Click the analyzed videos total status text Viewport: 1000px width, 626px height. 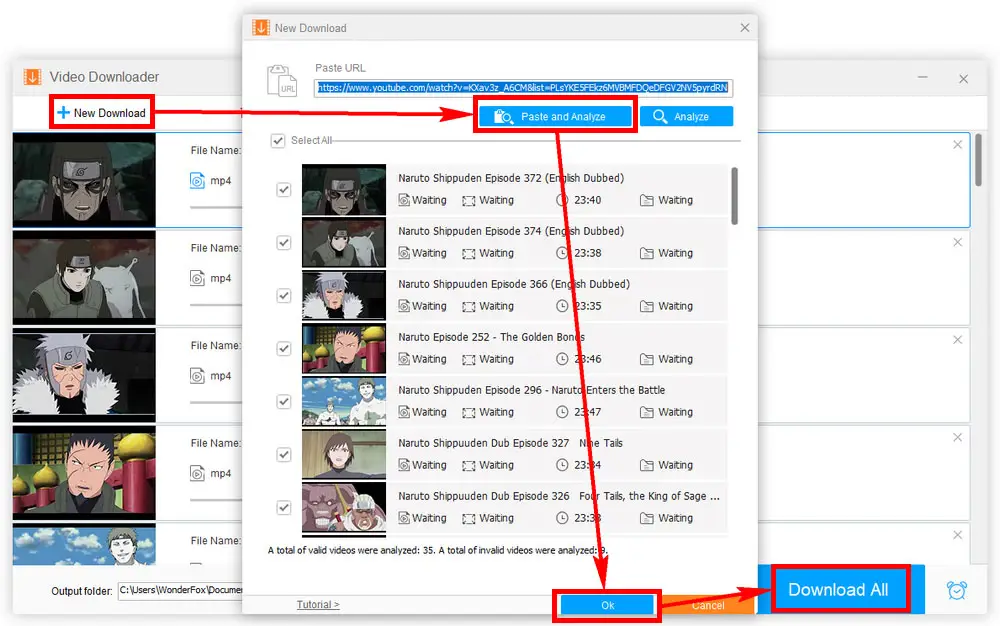point(438,550)
